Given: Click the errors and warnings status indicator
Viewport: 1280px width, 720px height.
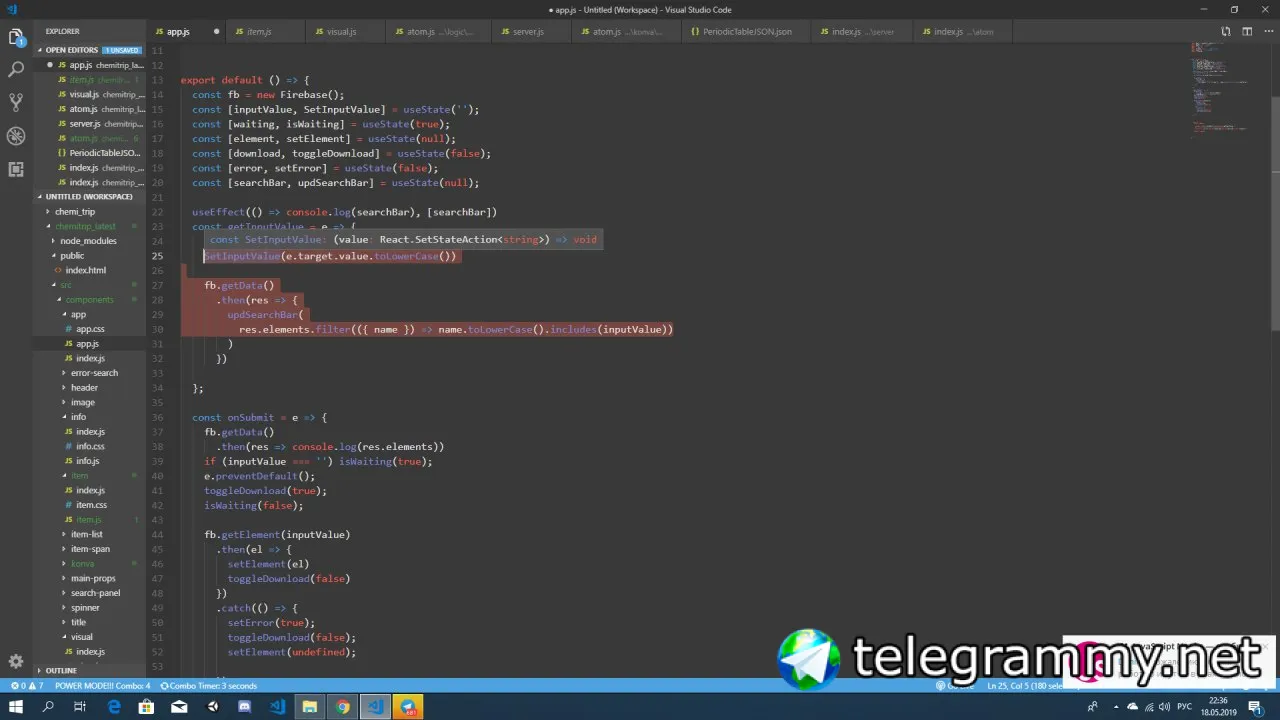Looking at the screenshot, I should (27, 686).
